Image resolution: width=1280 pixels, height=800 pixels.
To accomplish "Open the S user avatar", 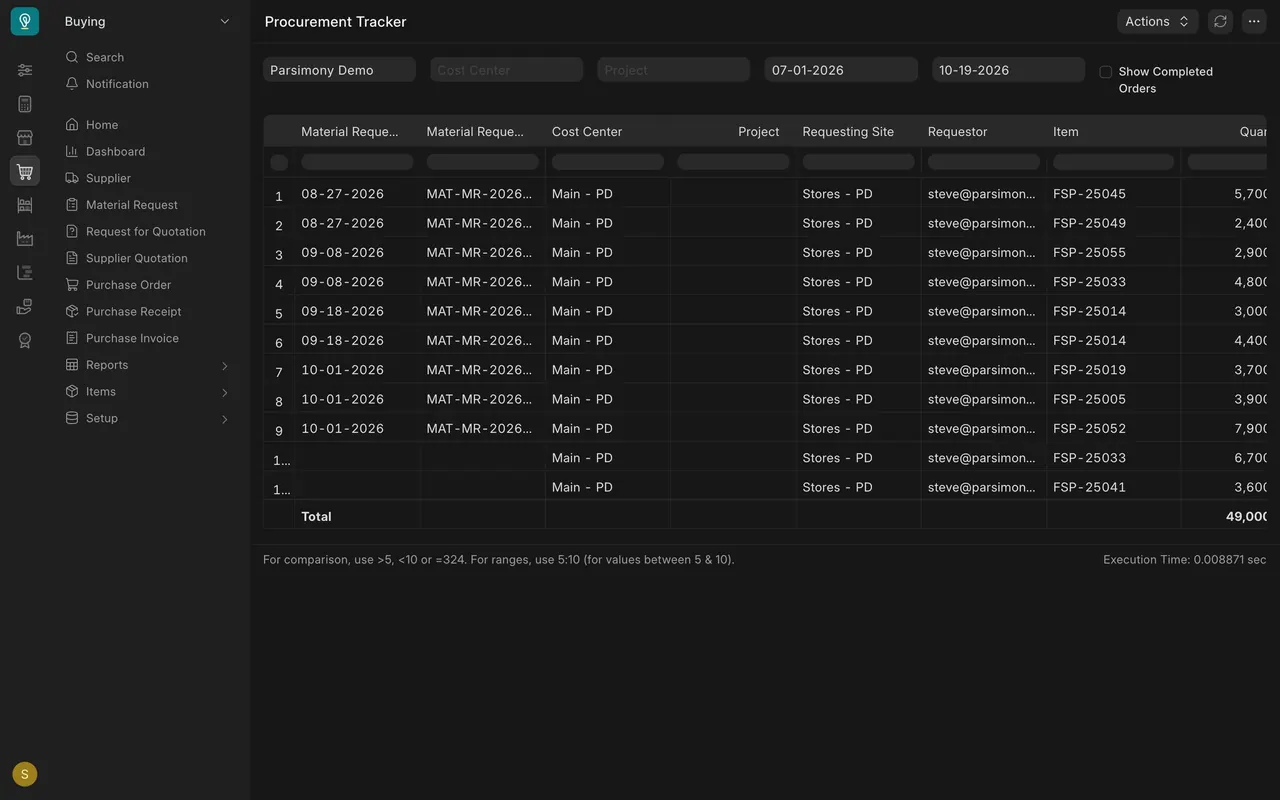I will [x=25, y=774].
